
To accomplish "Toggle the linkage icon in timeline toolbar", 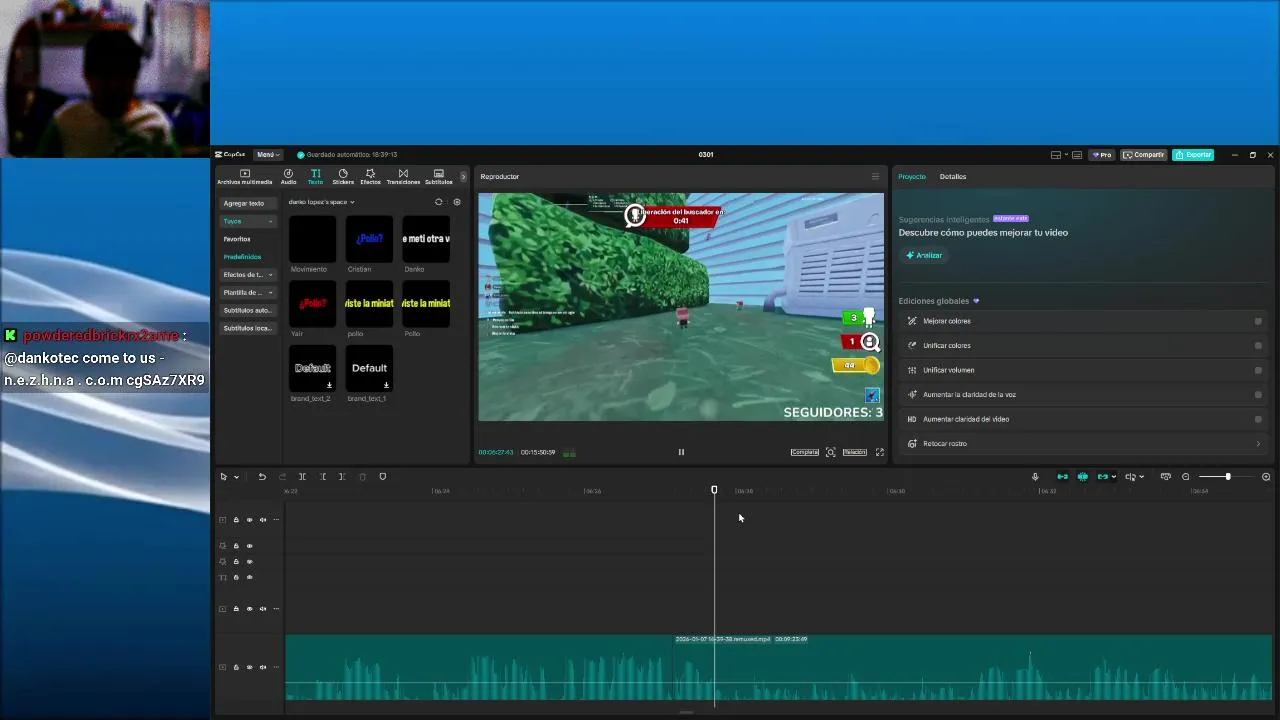I will point(1103,477).
